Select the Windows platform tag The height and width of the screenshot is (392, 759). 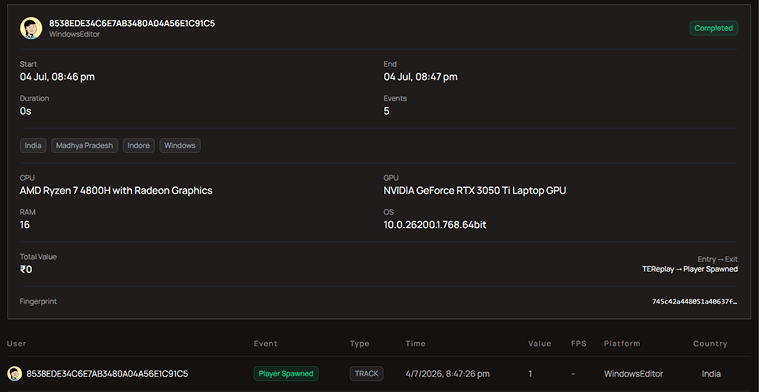[x=180, y=145]
